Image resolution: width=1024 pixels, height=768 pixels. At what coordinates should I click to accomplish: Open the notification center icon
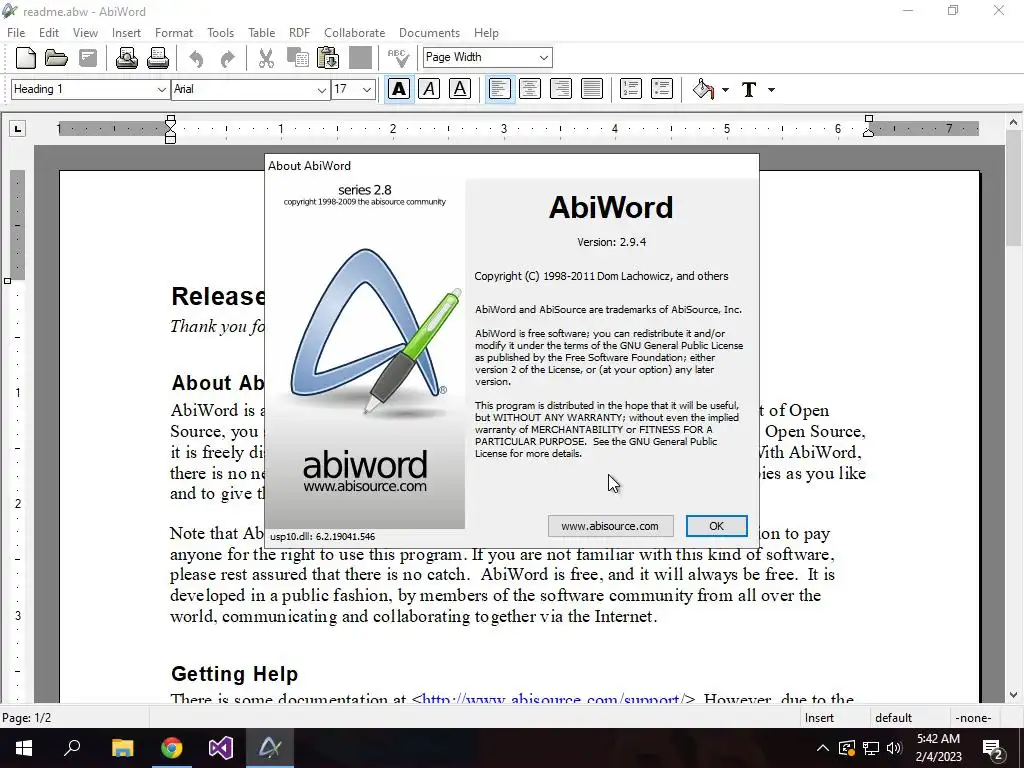coord(993,748)
